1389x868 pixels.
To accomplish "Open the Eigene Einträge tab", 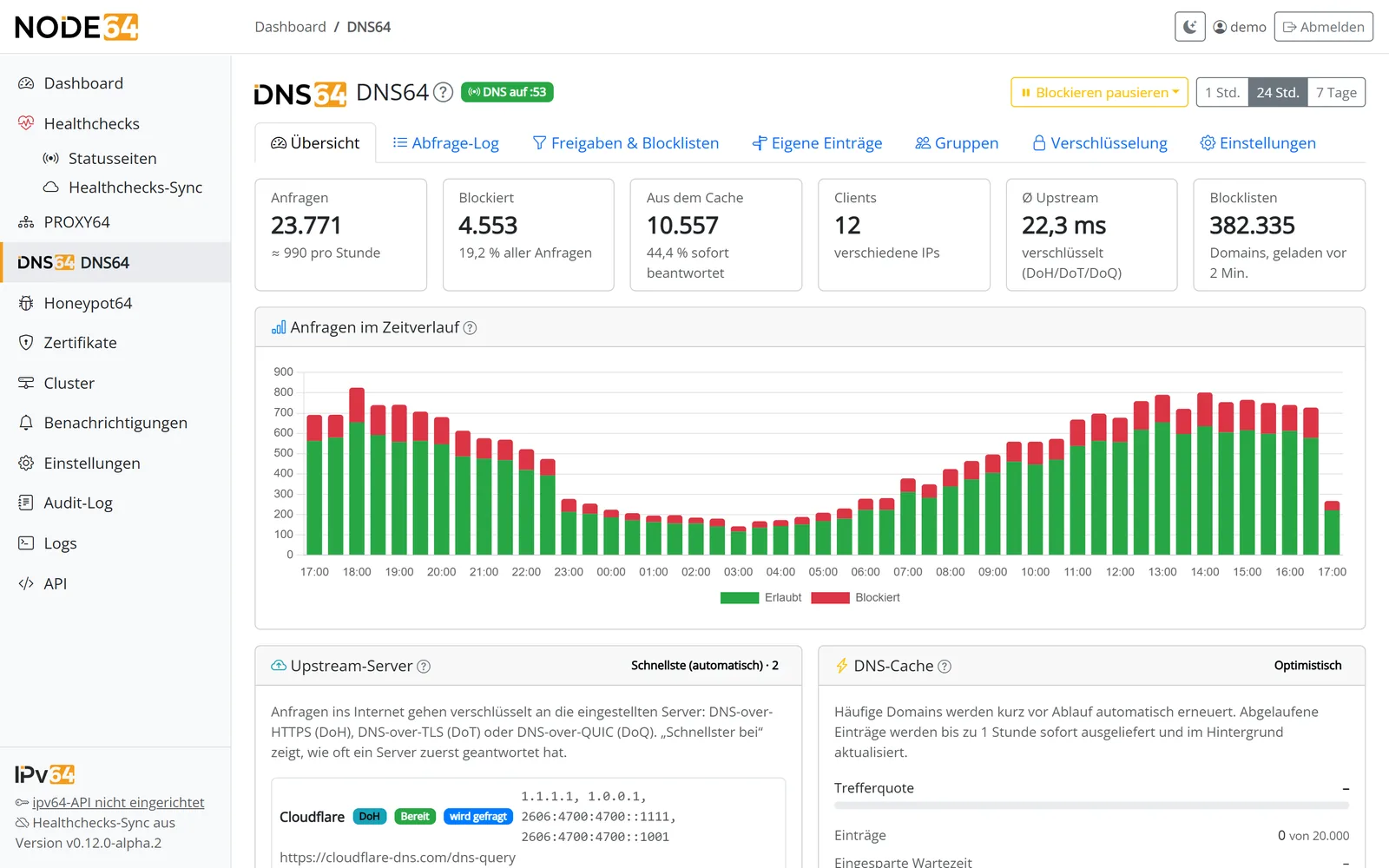I will tap(817, 143).
